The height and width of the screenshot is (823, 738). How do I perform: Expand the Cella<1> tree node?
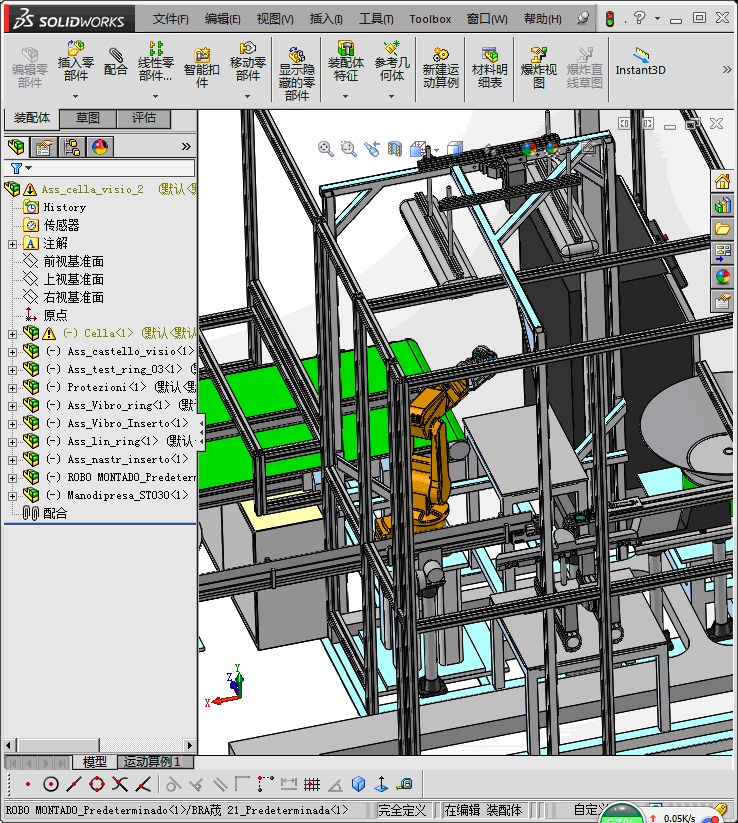12,333
